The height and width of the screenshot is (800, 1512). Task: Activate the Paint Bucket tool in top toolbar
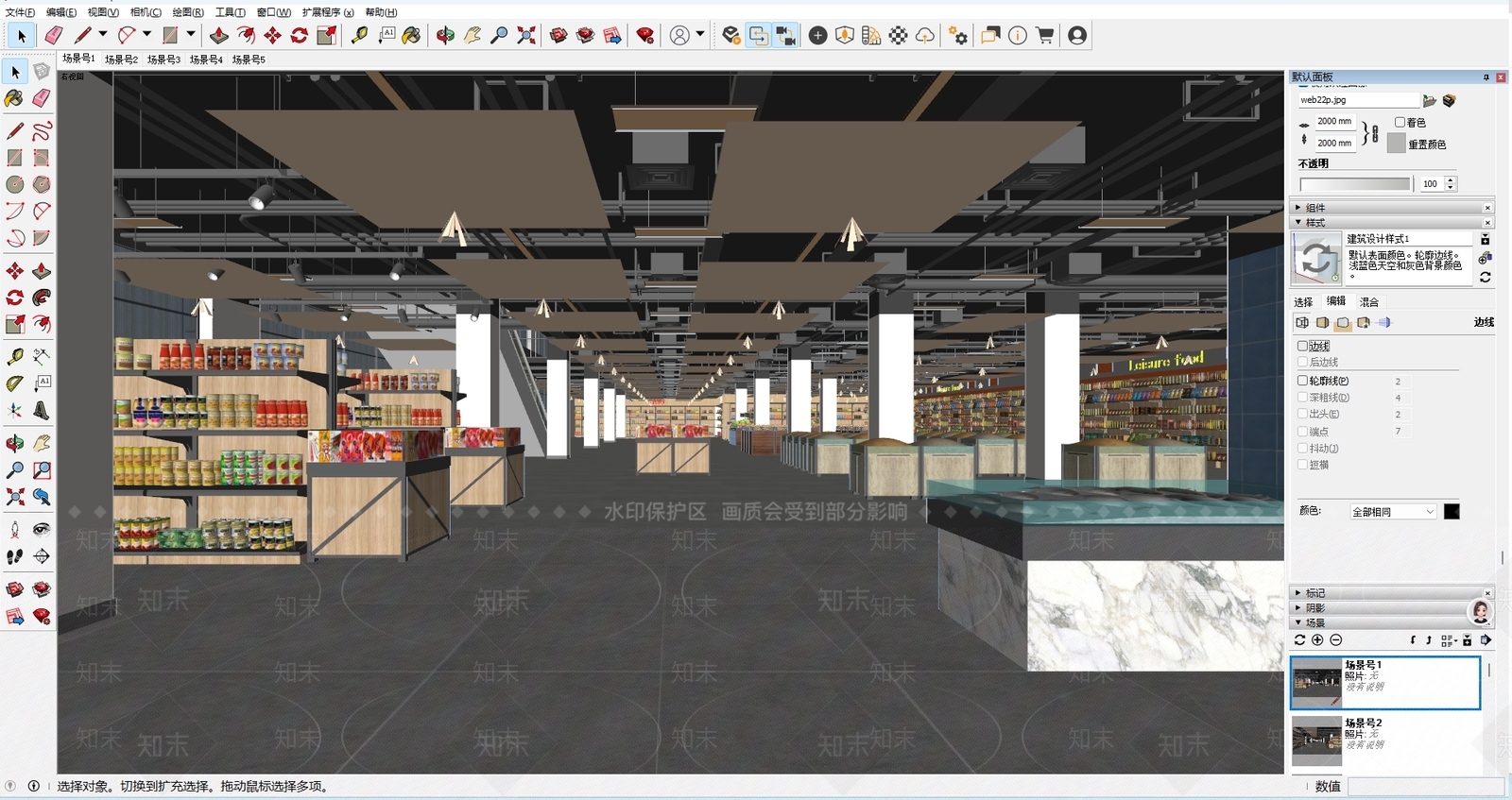pos(411,35)
